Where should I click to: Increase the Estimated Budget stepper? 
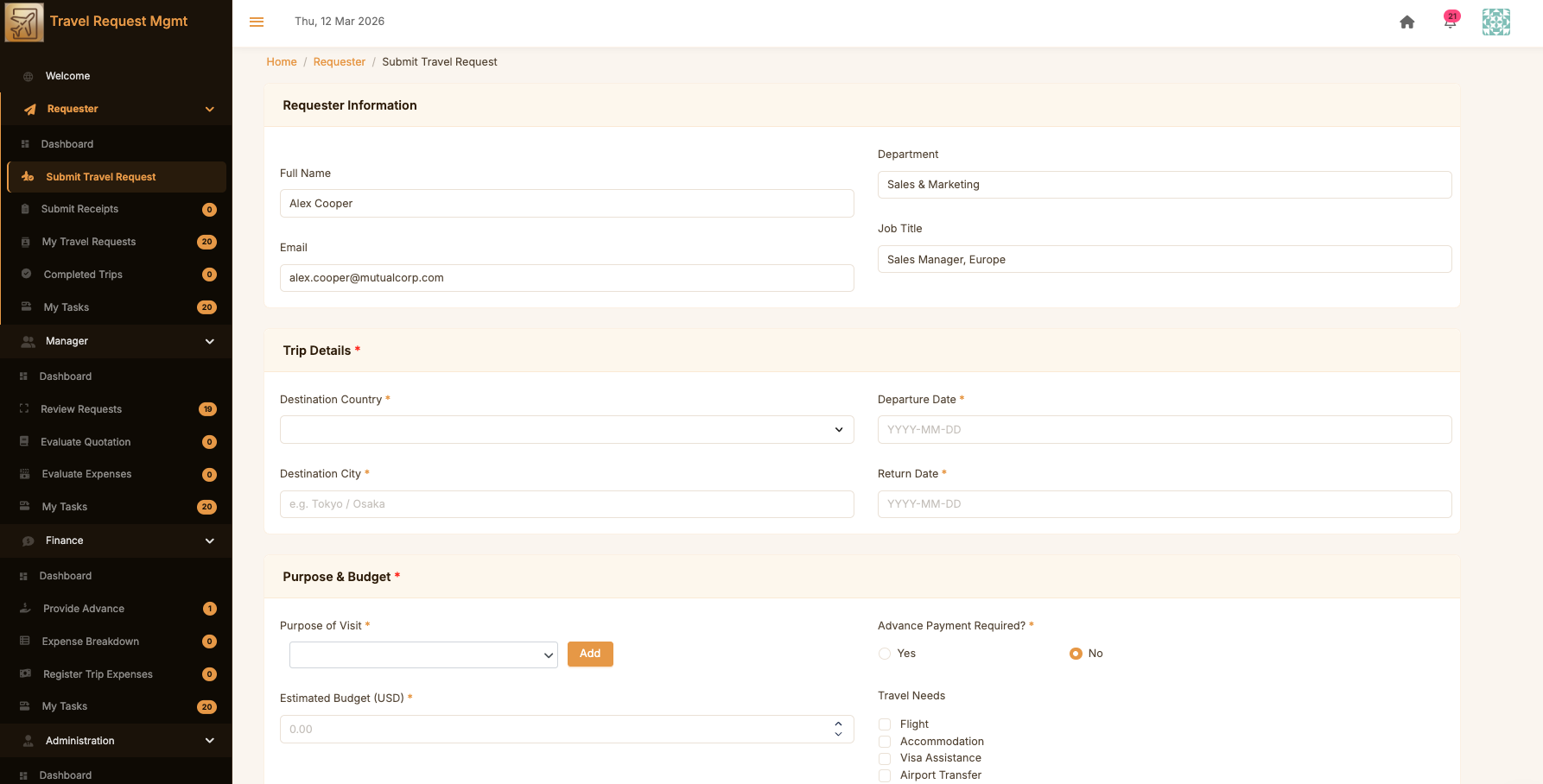[x=838, y=724]
